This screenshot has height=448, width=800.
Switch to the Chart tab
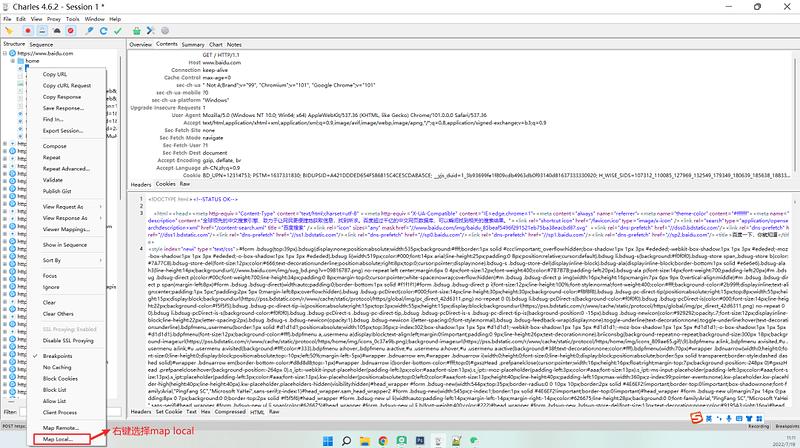tap(216, 44)
